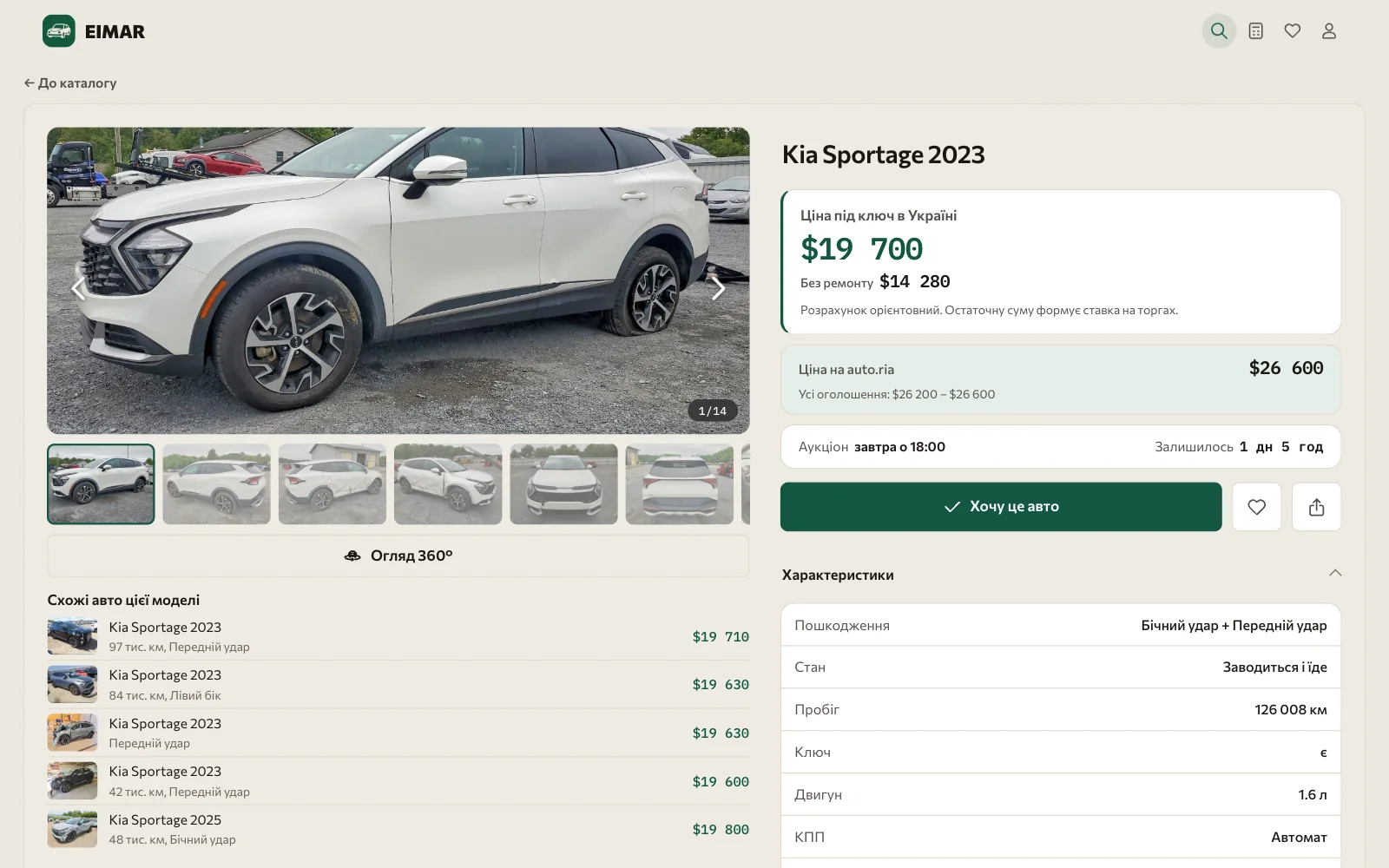Viewport: 1389px width, 868px height.
Task: Show the previous photo with the left arrow
Action: coord(79,287)
